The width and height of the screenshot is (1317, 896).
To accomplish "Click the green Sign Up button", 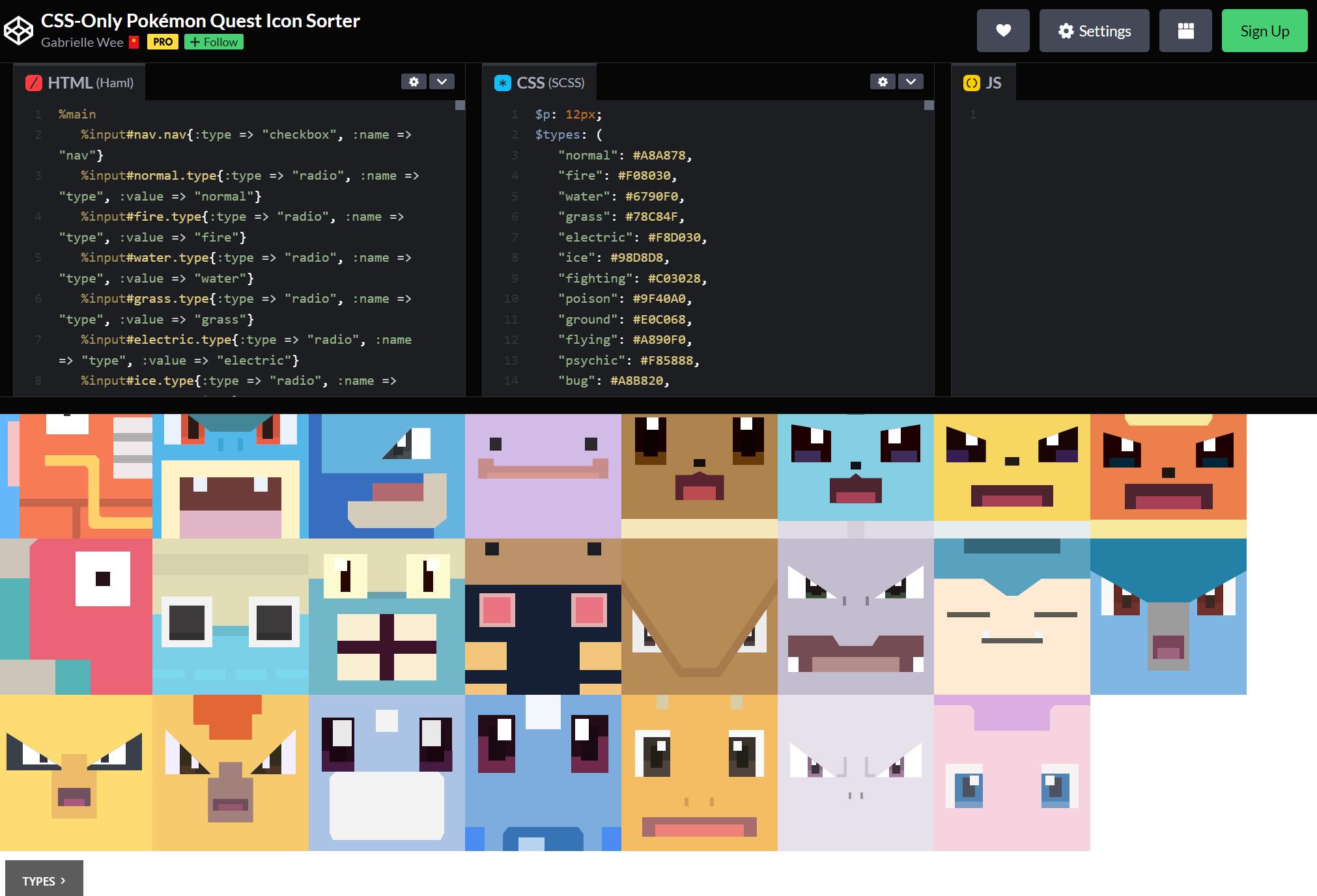I will (x=1265, y=31).
